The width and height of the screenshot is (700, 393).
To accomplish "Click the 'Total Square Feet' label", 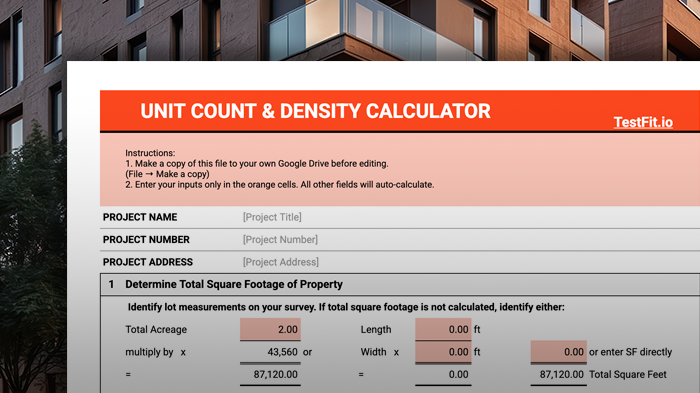I will (x=628, y=374).
